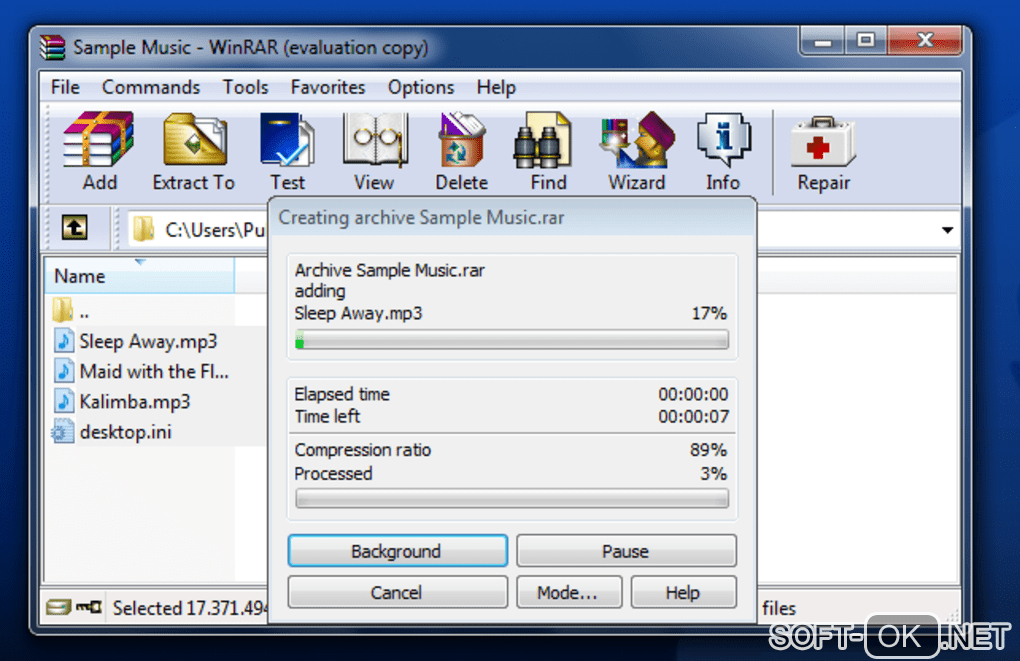Screen dimensions: 1020x661
Task: Select the Extract To toolbar icon
Action: pyautogui.click(x=195, y=139)
